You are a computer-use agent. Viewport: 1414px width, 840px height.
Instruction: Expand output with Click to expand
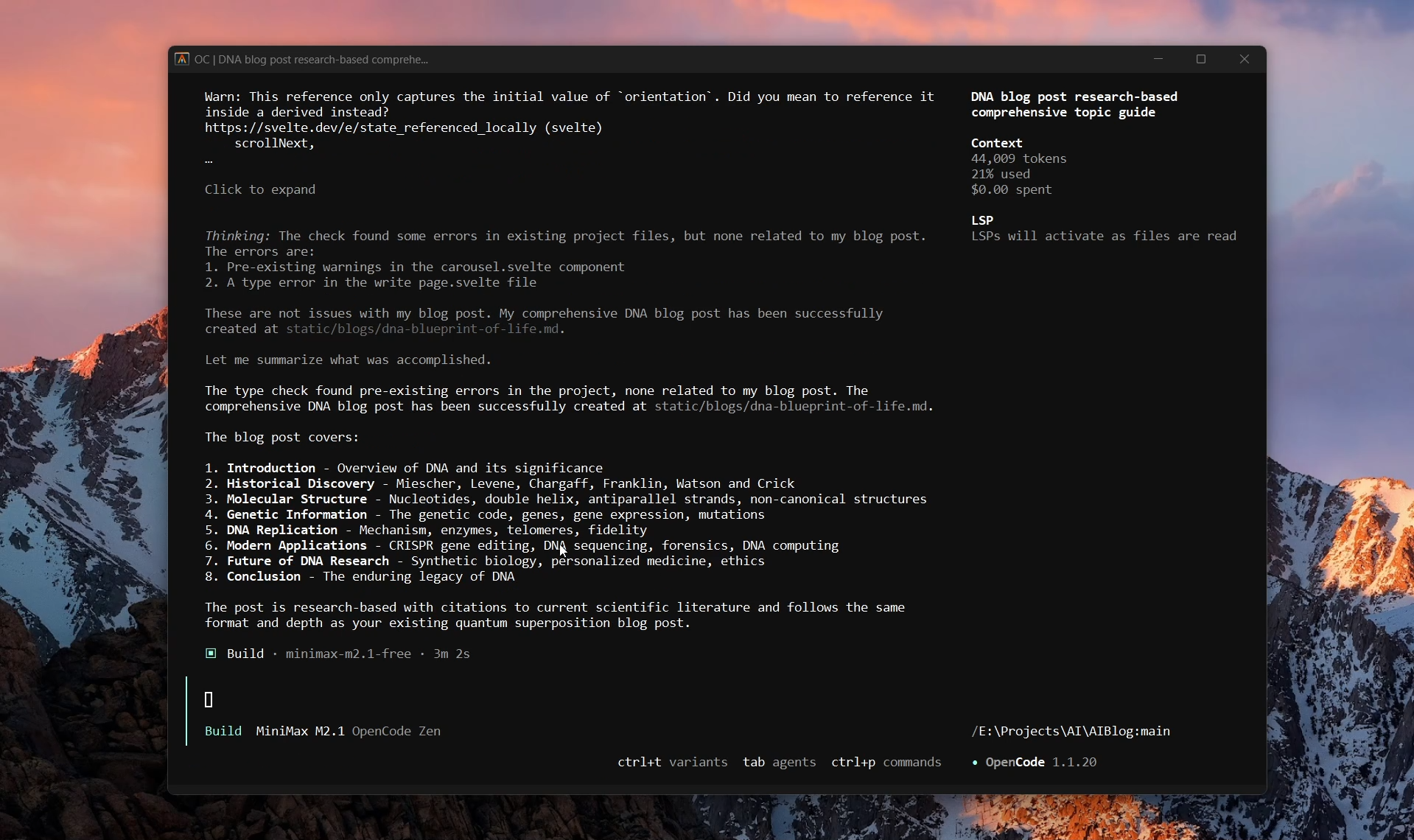pos(260,189)
